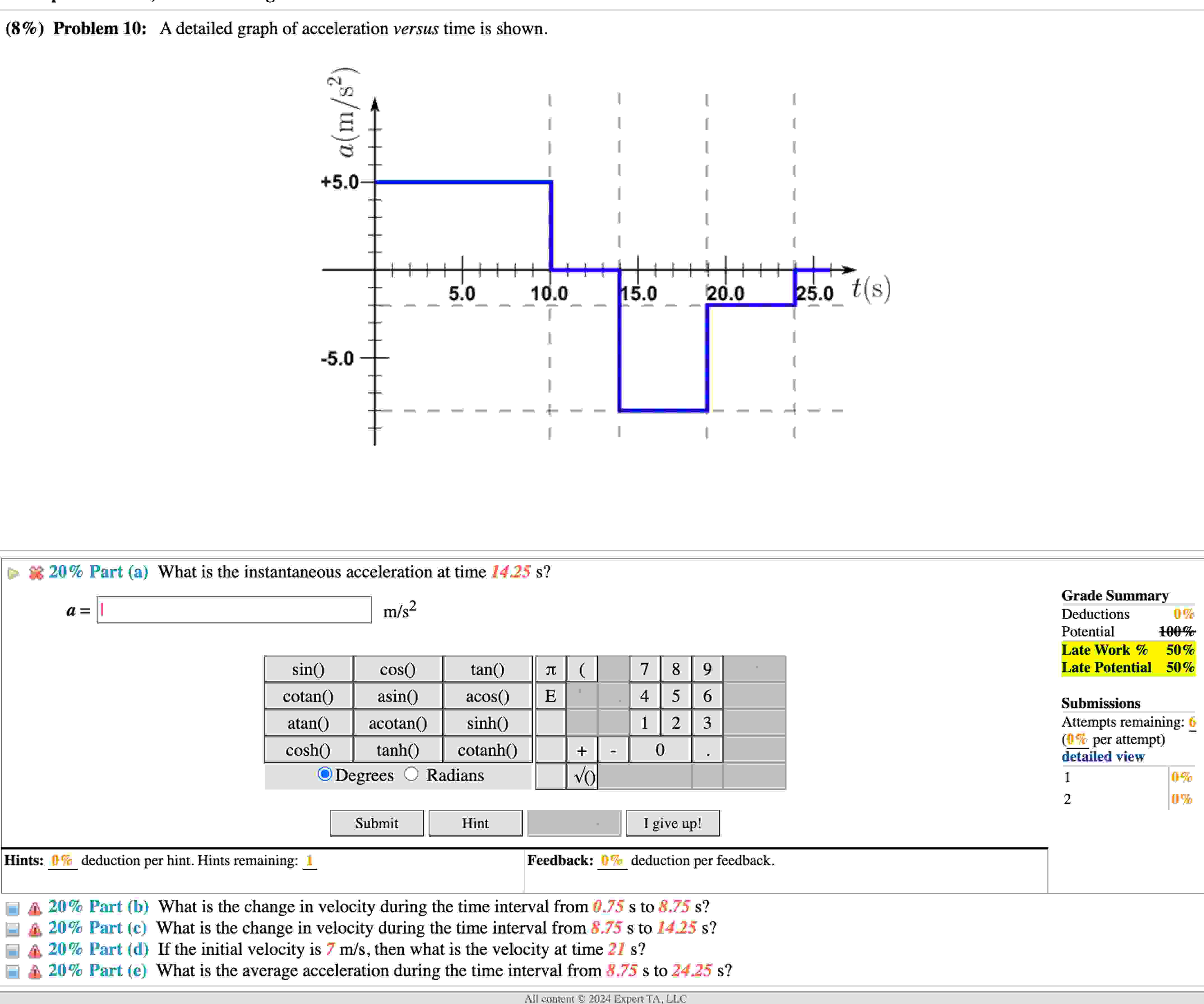Screen dimensions: 1204x1004
Task: Click the warning triangle icon for Part (c)
Action: pos(35,929)
